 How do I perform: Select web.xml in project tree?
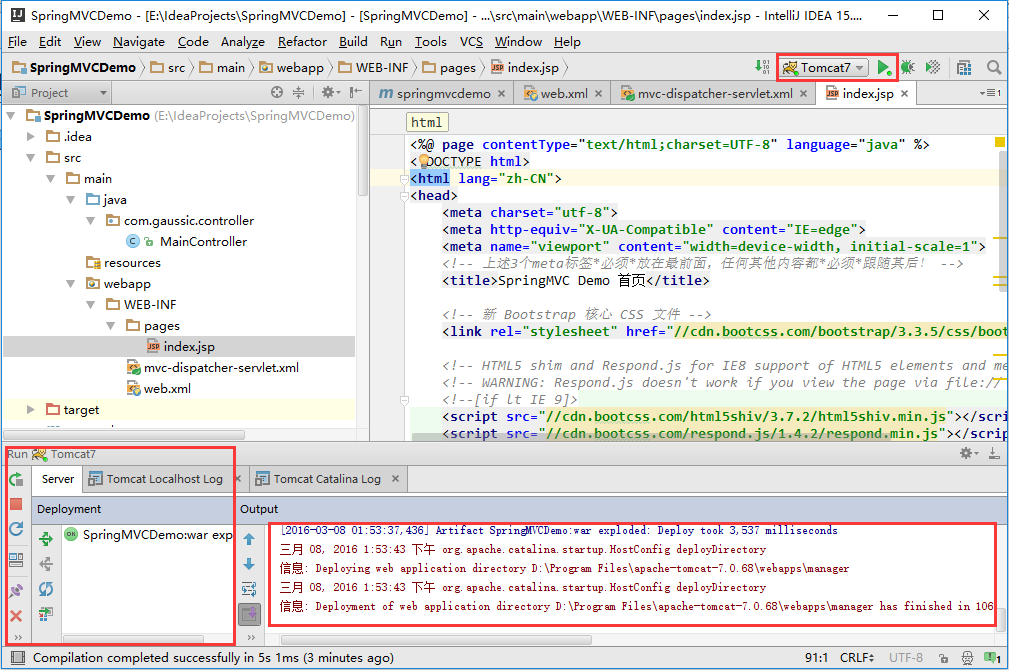click(x=167, y=389)
